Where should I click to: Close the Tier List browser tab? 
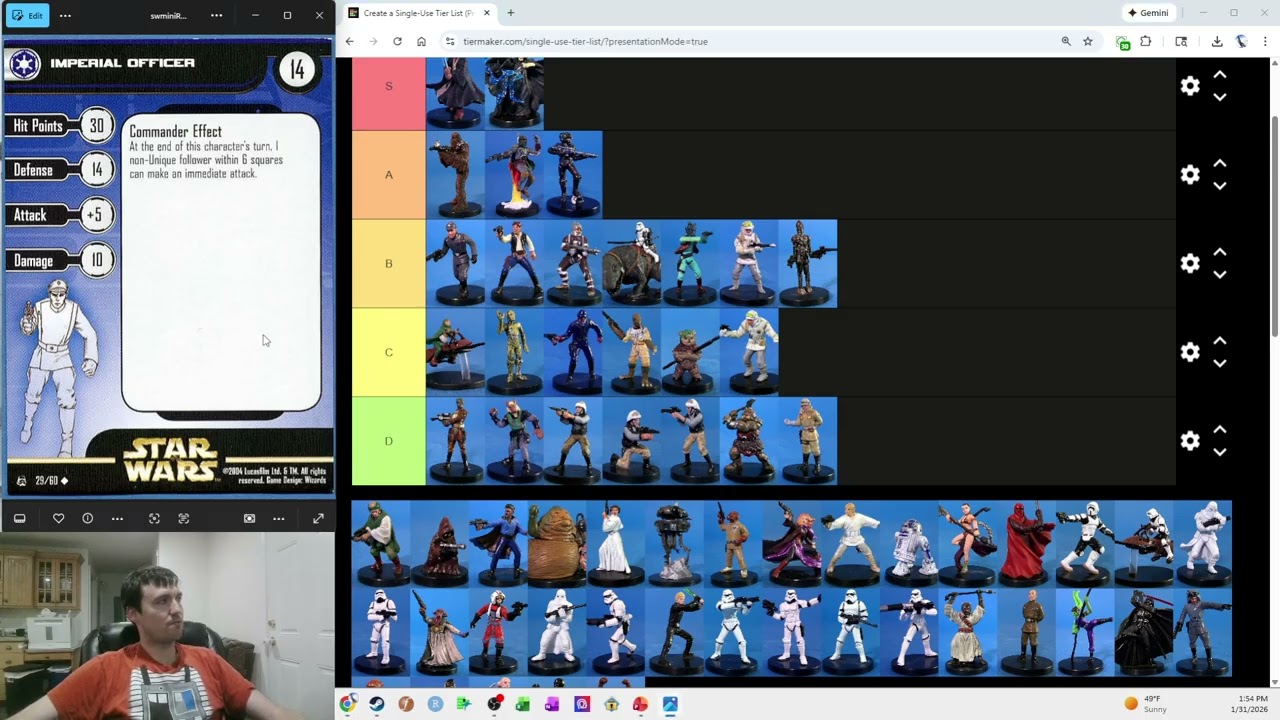(x=487, y=13)
